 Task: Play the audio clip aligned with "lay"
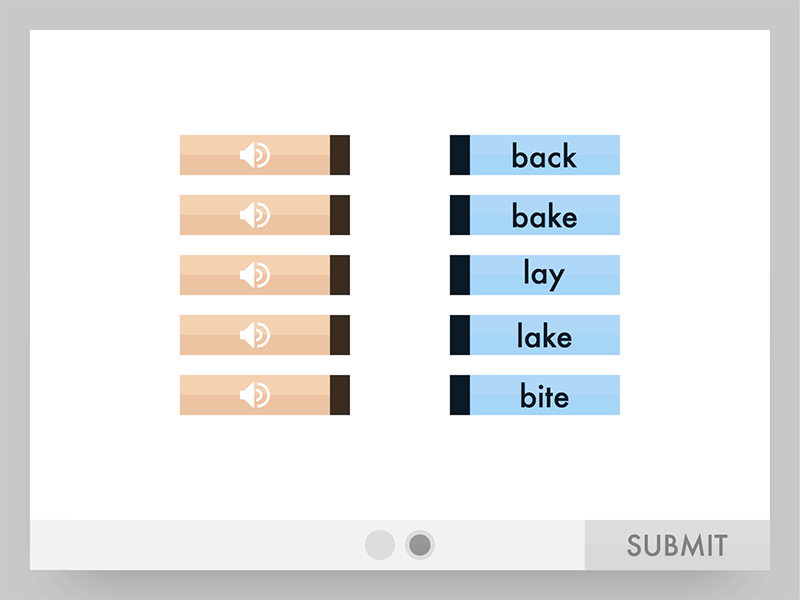255,275
